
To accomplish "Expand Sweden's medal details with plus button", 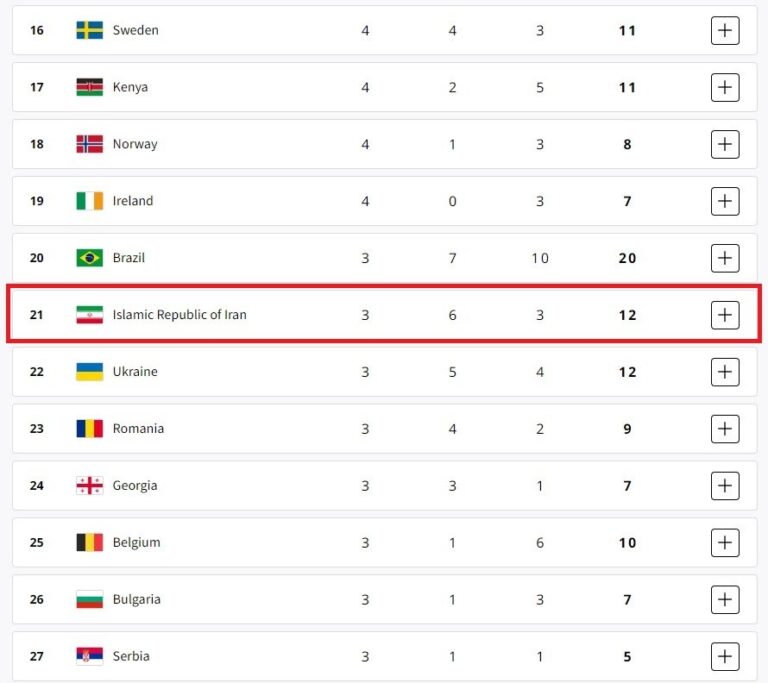I will 725,30.
